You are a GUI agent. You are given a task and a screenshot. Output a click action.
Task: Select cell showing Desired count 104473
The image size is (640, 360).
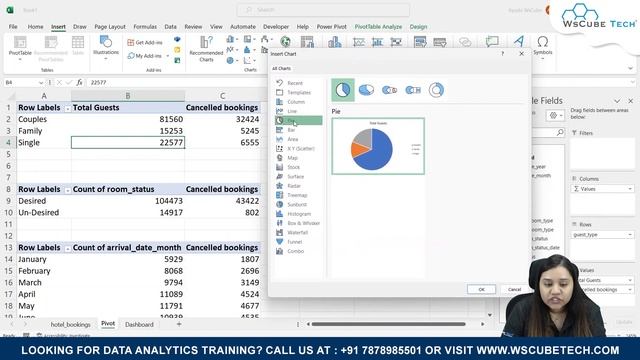point(128,201)
